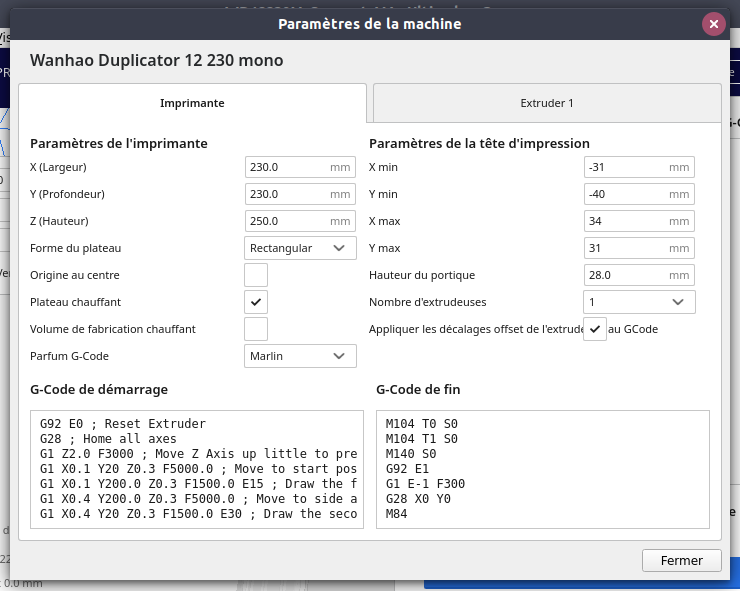Viewport: 740px width, 591px height.
Task: Switch to the Imprimante tab
Action: coord(192,103)
